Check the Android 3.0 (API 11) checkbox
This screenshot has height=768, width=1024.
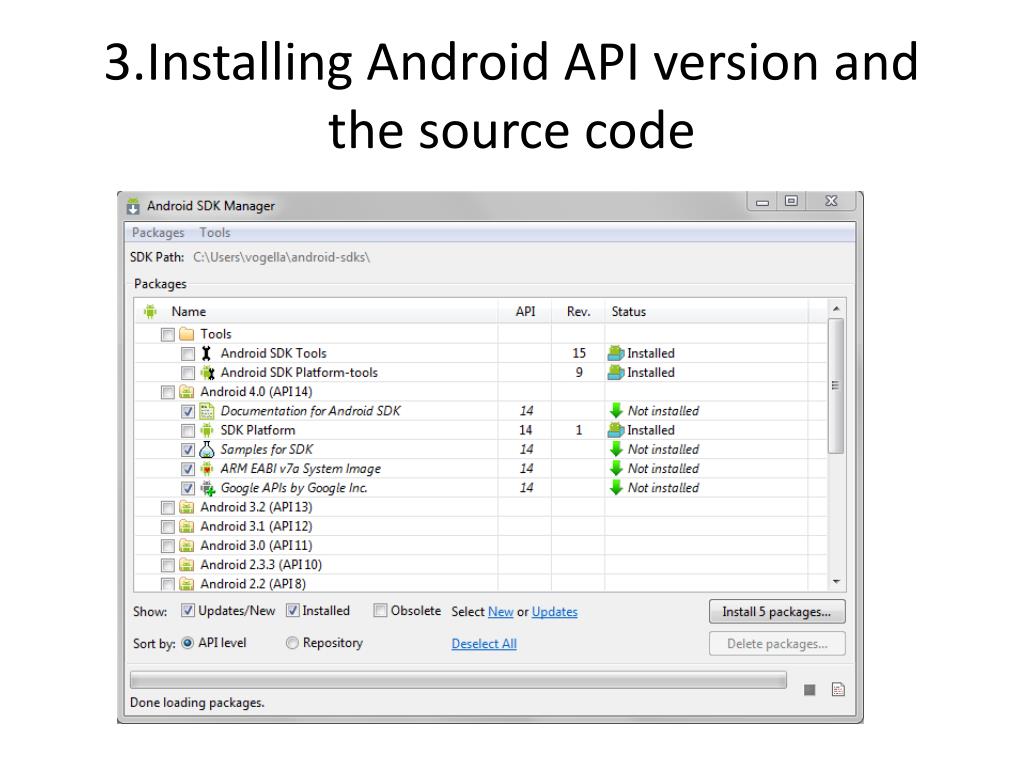[168, 546]
